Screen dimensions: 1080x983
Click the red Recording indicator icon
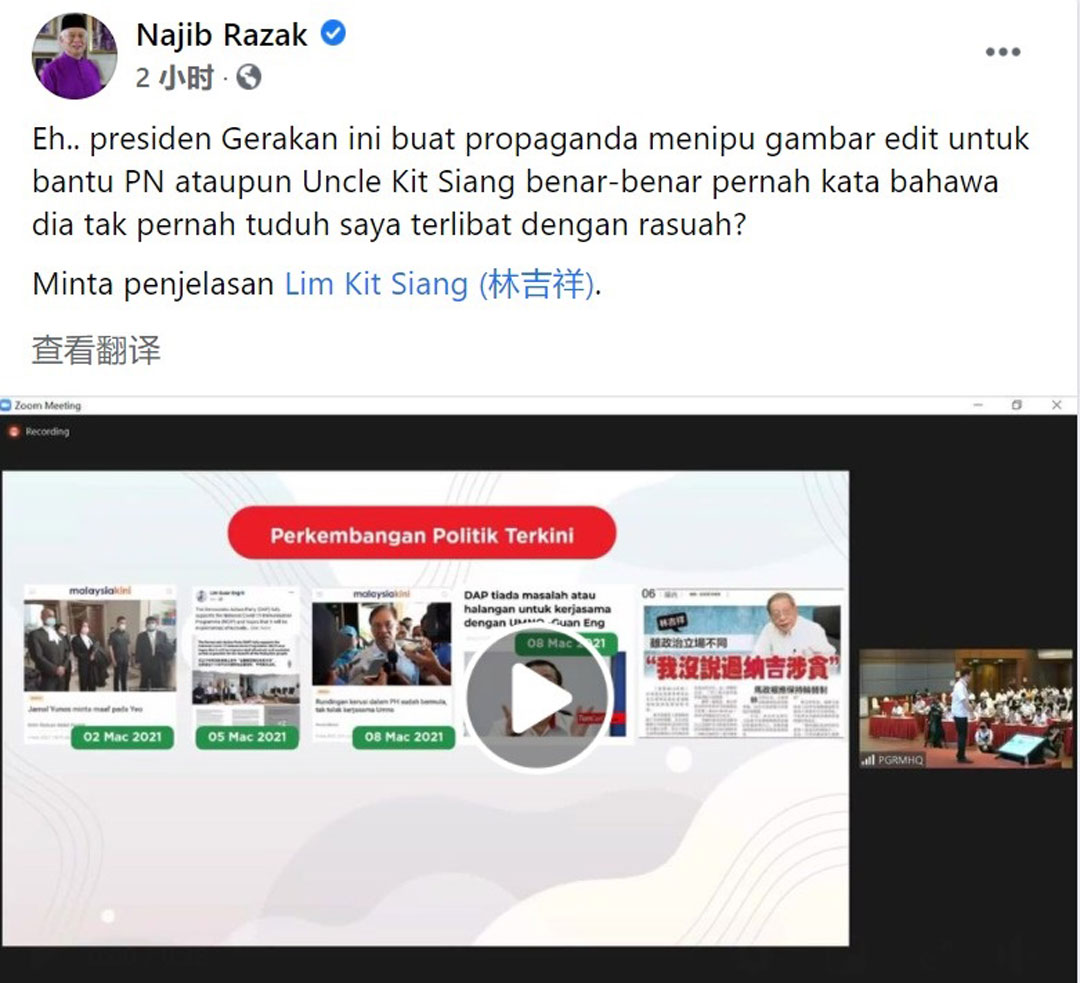[x=13, y=431]
